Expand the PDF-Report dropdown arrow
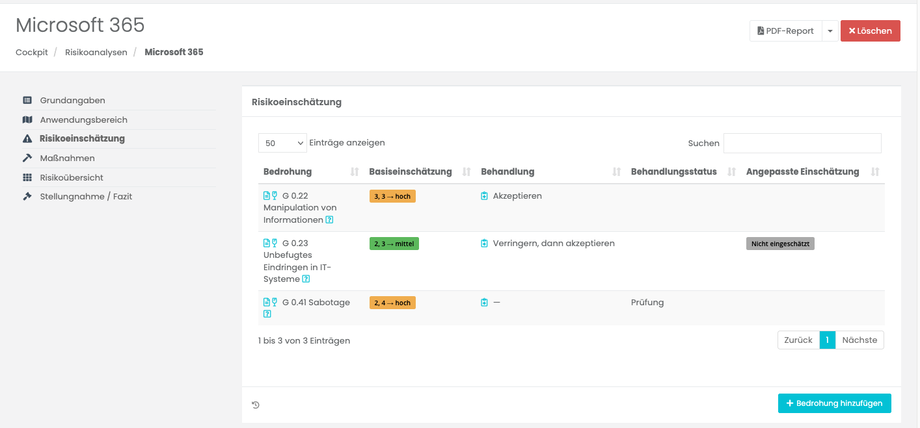 830,31
